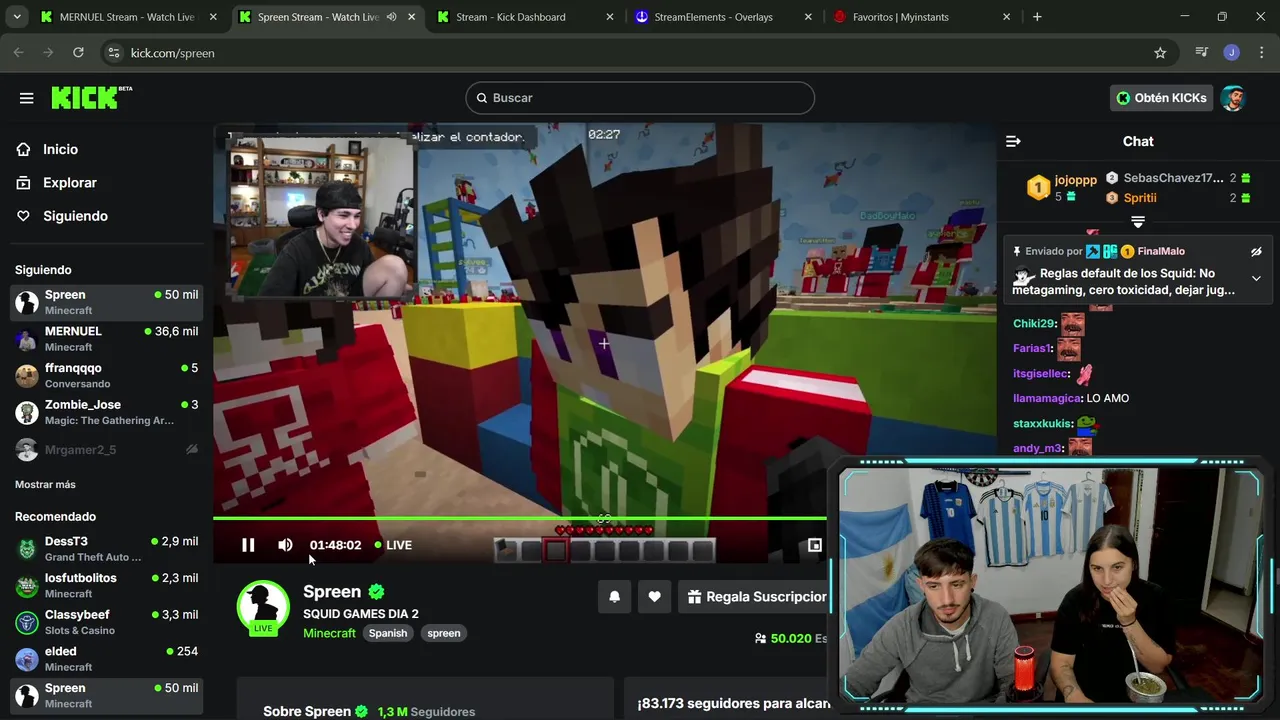Open the hamburger menu beside the Kick logo
The width and height of the screenshot is (1280, 720).
(26, 98)
